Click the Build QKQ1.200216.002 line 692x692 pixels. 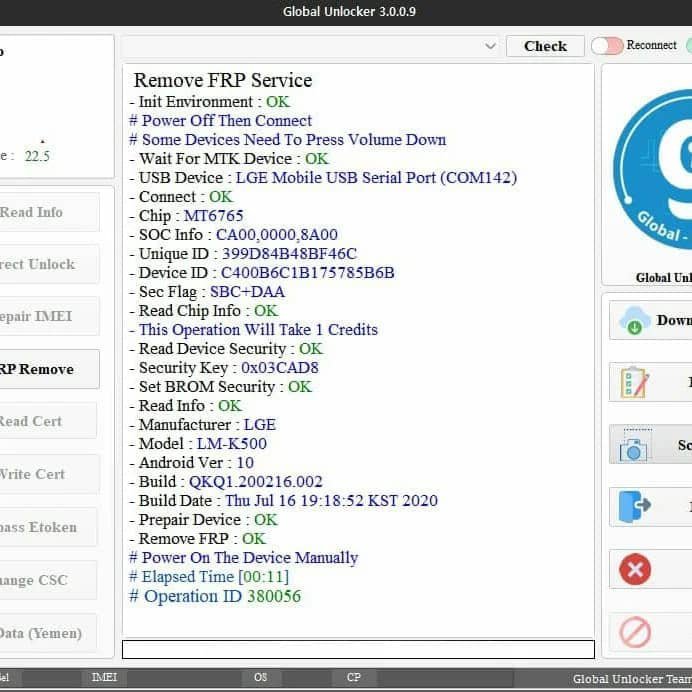226,481
